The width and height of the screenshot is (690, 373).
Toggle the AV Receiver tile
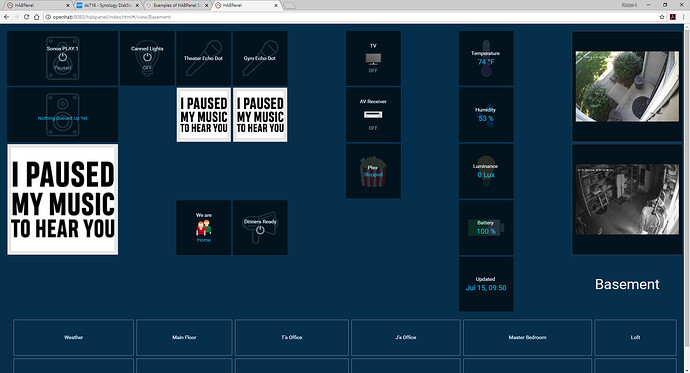(373, 114)
